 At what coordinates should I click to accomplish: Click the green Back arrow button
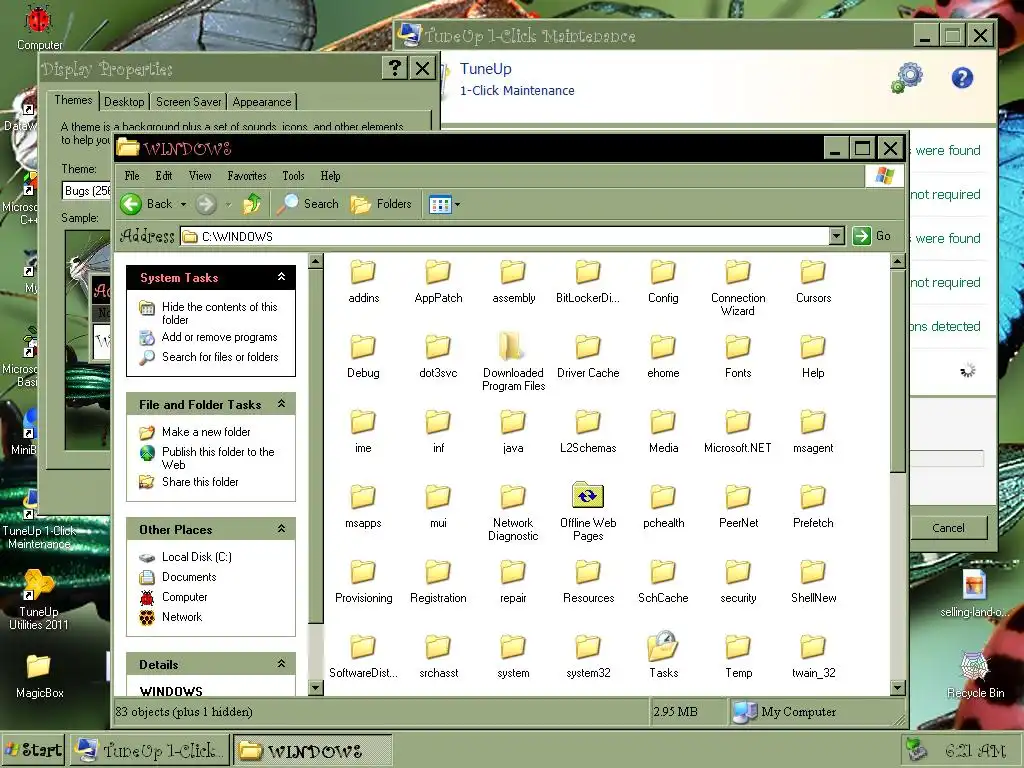pyautogui.click(x=131, y=204)
